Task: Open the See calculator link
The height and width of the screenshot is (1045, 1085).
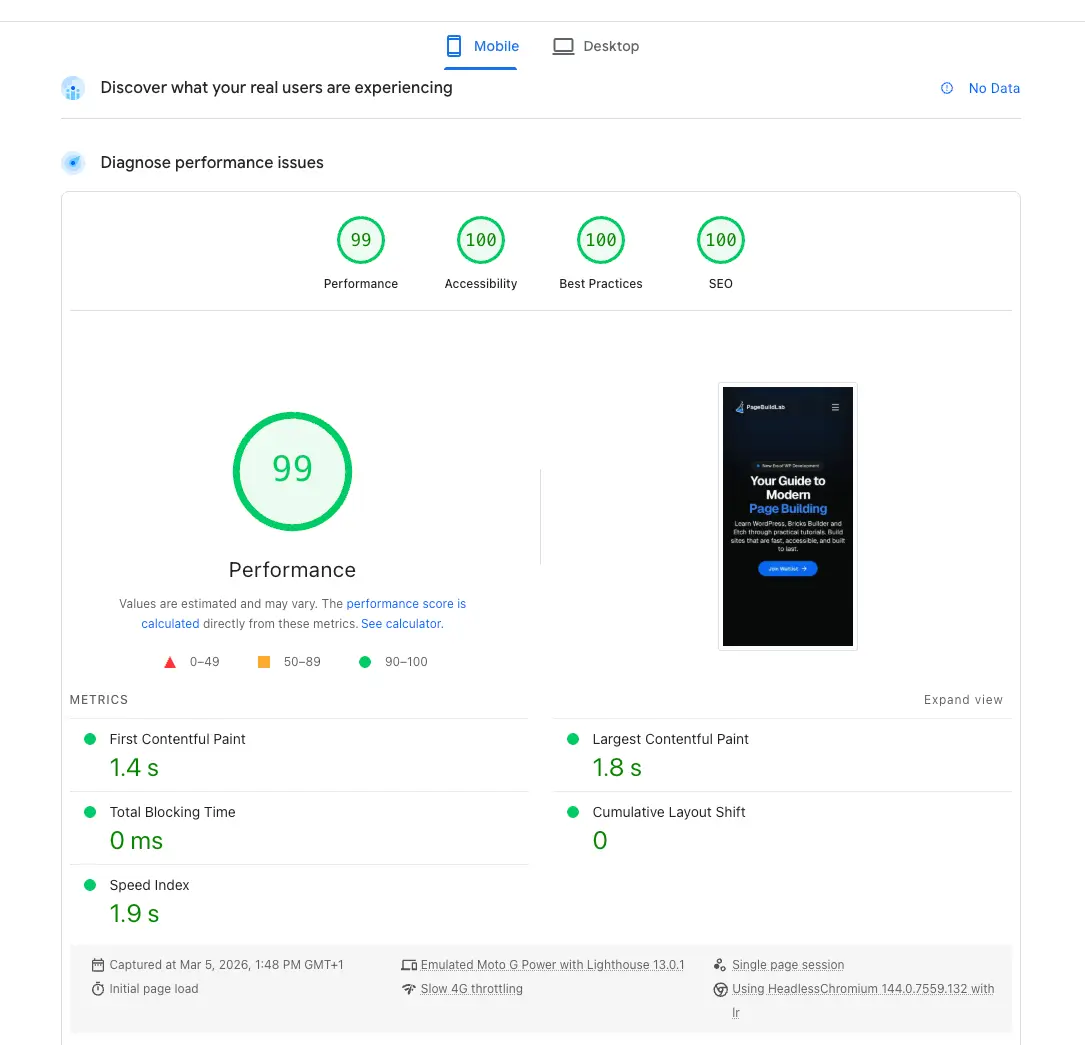Action: click(400, 623)
